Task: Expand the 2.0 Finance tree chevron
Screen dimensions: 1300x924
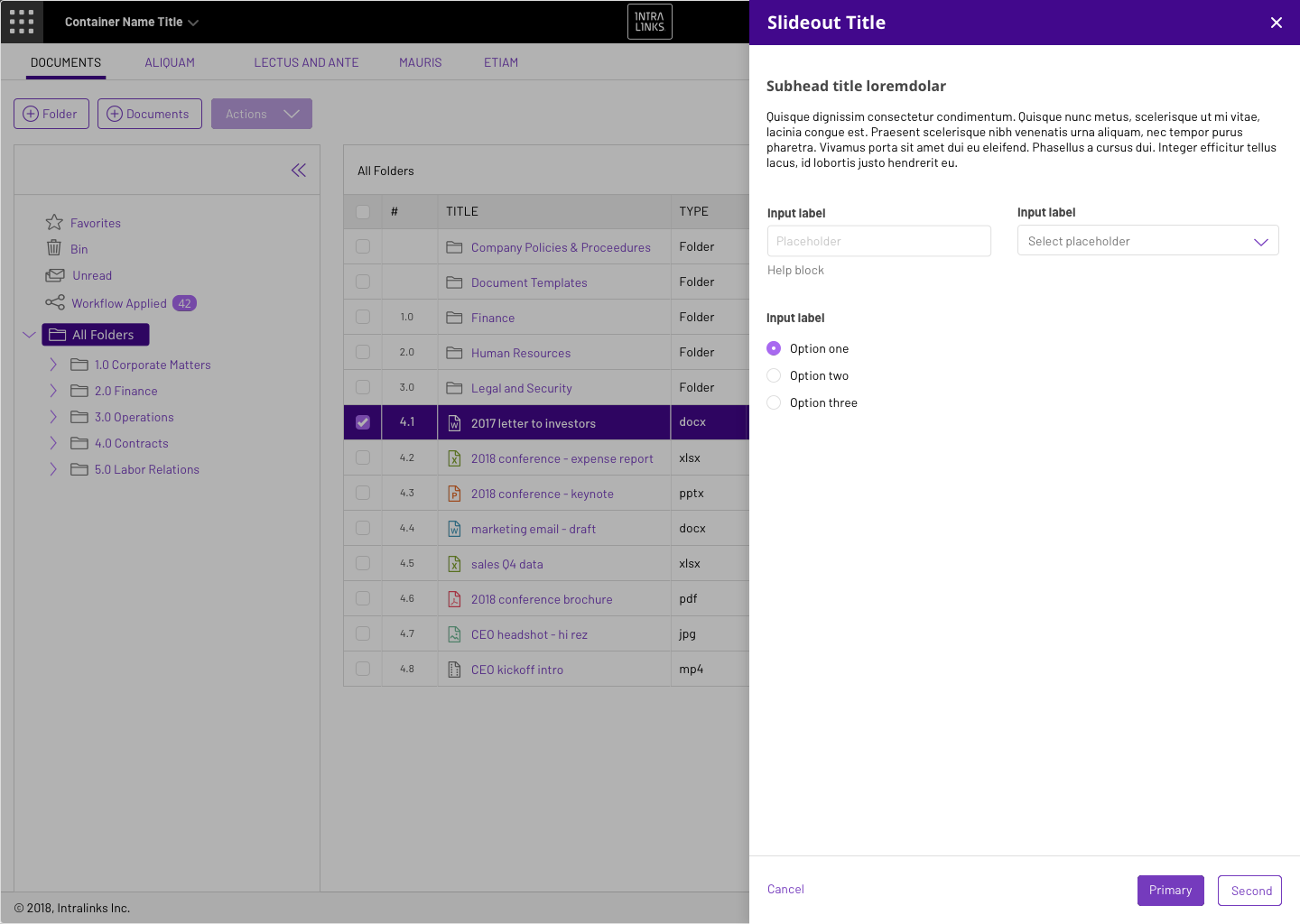Action: pyautogui.click(x=53, y=391)
